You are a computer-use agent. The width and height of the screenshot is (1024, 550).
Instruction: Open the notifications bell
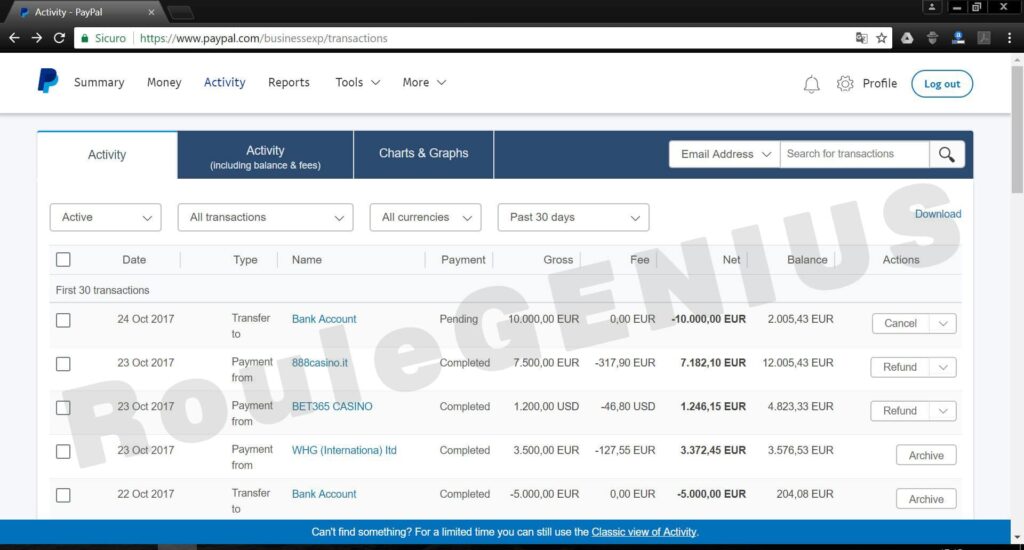click(811, 84)
